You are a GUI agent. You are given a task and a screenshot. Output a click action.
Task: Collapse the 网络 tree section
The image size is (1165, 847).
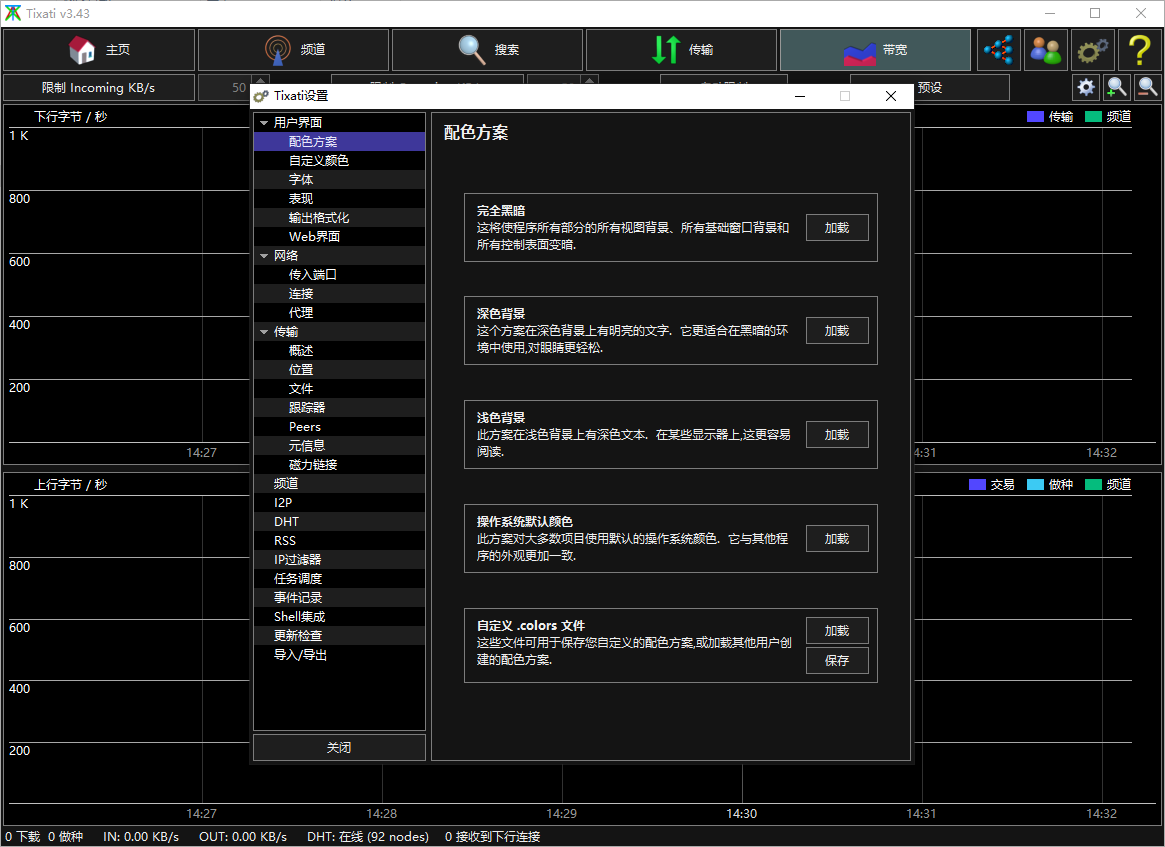pyautogui.click(x=264, y=256)
